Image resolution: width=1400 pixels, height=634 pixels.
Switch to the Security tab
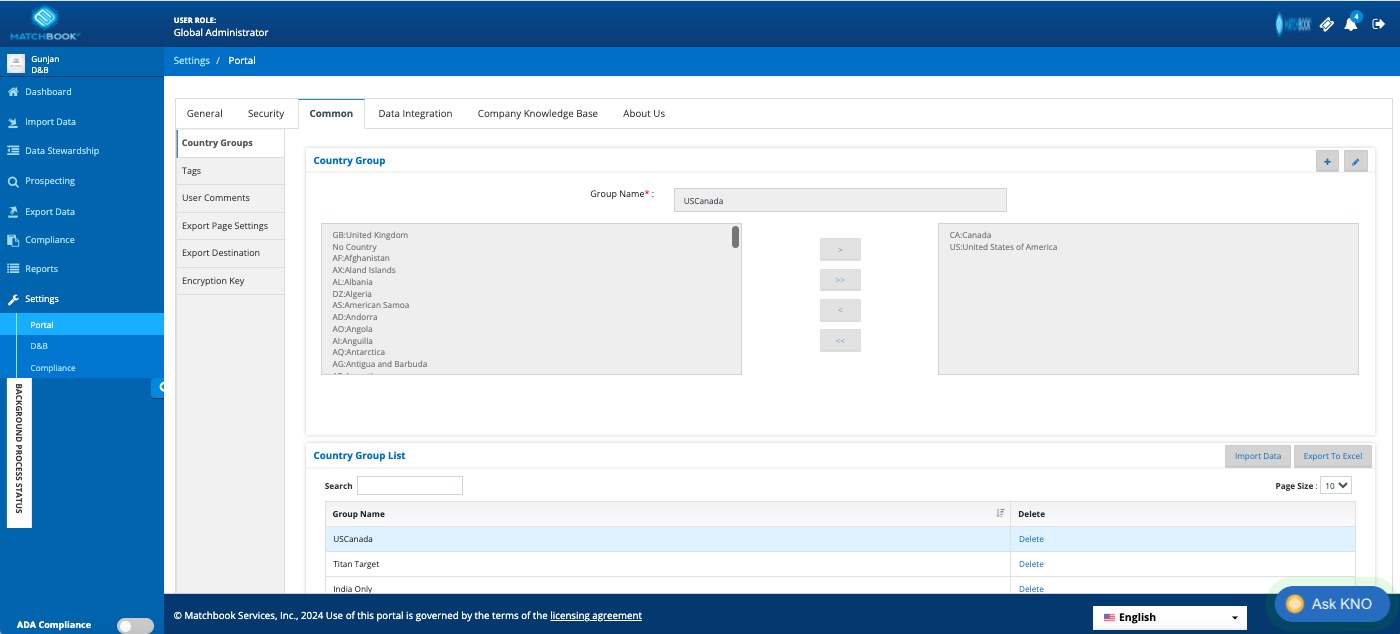[x=266, y=114]
